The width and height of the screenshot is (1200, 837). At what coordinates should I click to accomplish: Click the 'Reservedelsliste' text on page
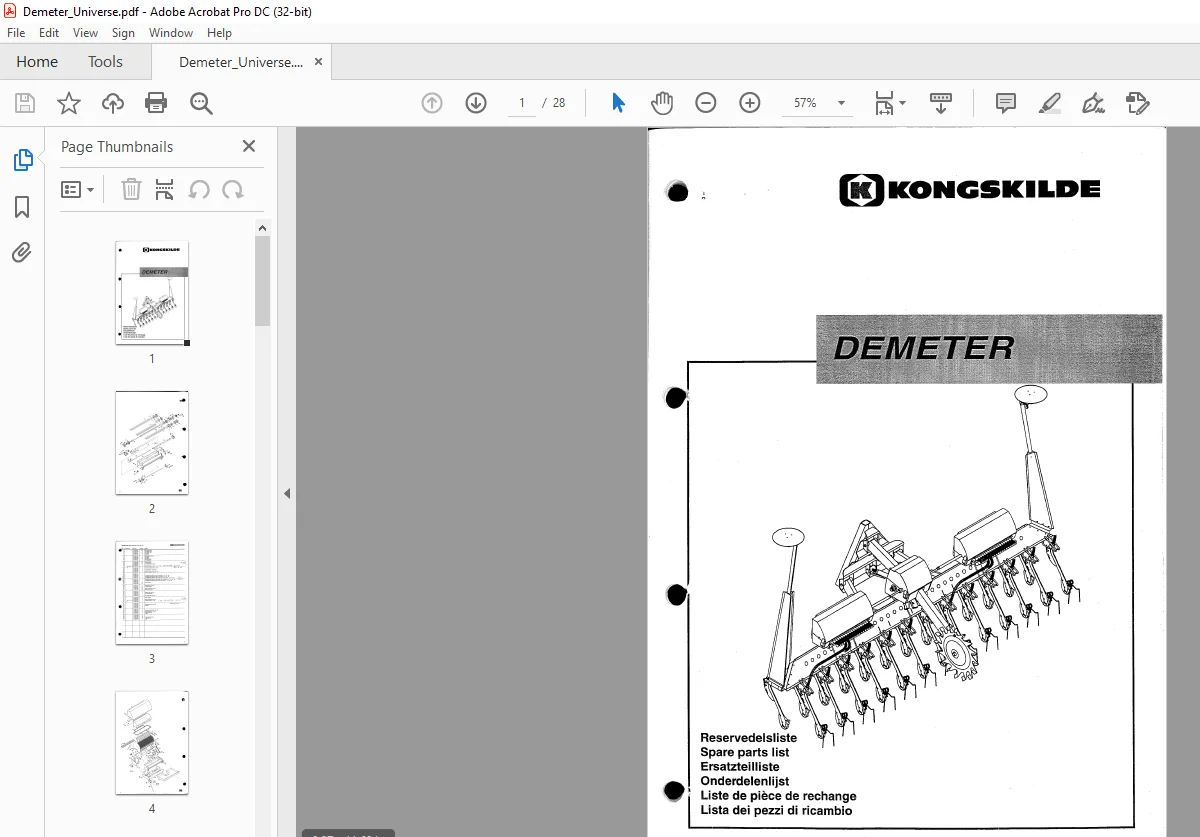click(748, 738)
